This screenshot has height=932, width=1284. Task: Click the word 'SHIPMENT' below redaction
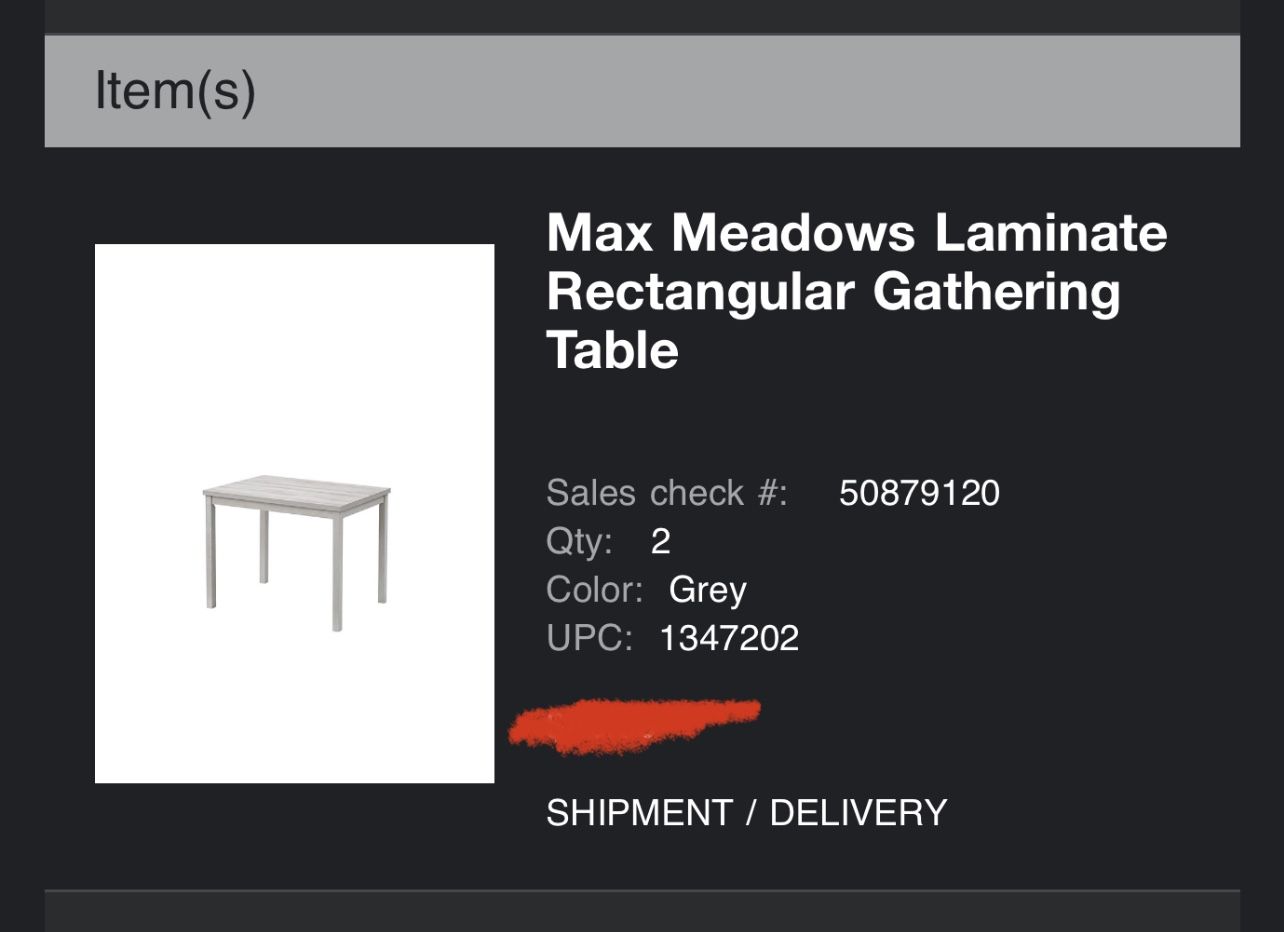point(639,812)
